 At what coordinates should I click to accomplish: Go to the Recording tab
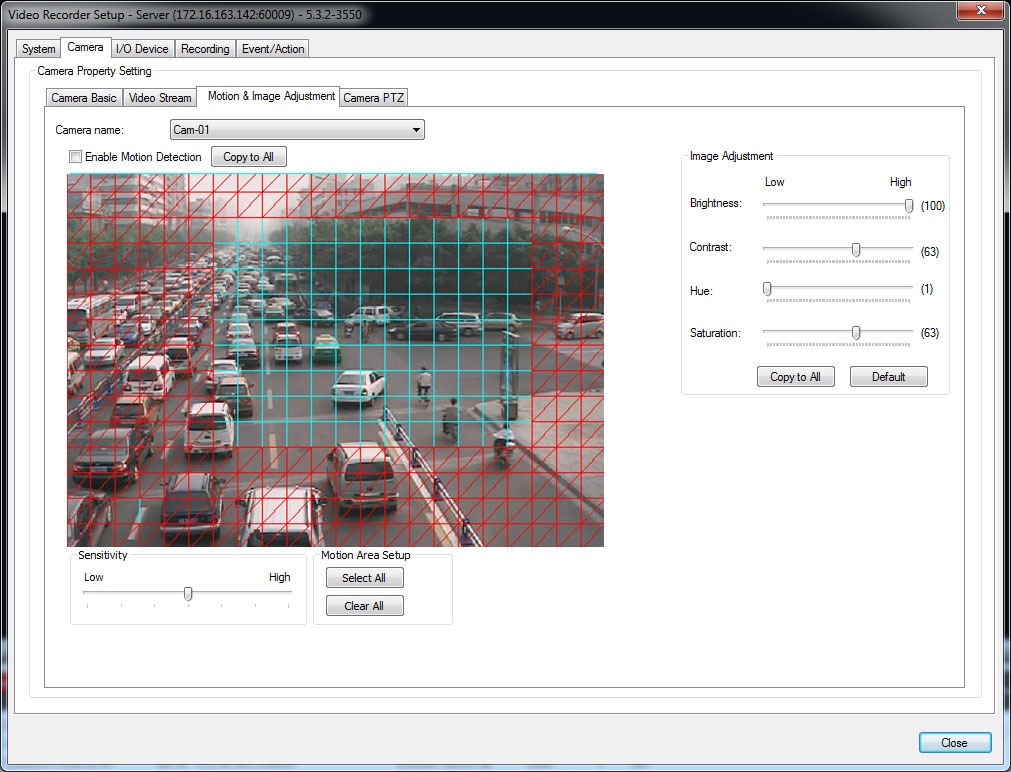[x=205, y=49]
